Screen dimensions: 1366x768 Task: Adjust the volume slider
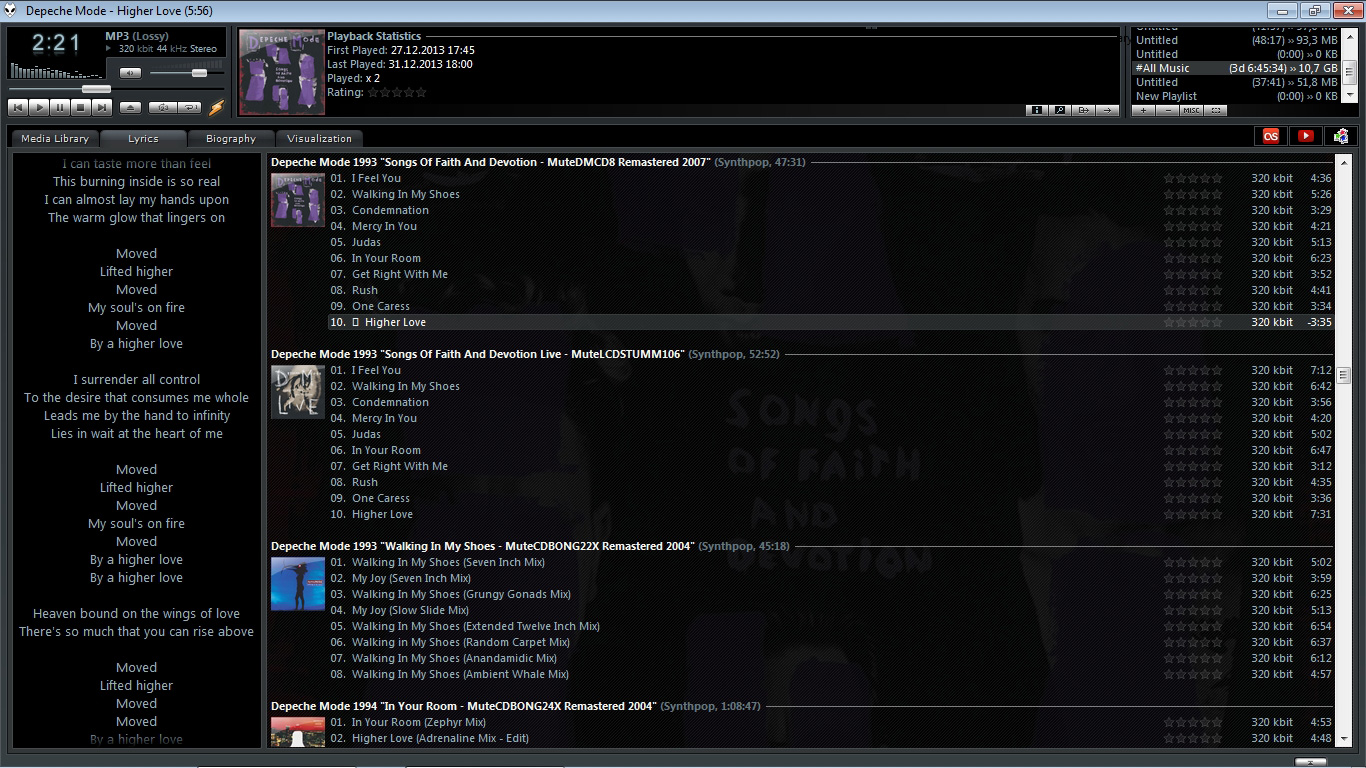[199, 73]
